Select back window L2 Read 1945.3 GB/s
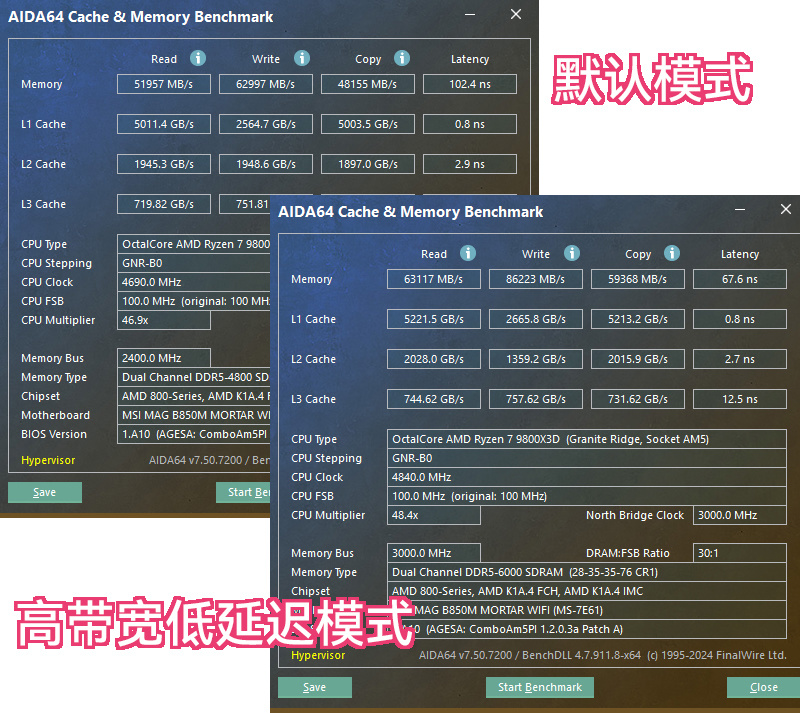This screenshot has width=800, height=713. (x=164, y=164)
